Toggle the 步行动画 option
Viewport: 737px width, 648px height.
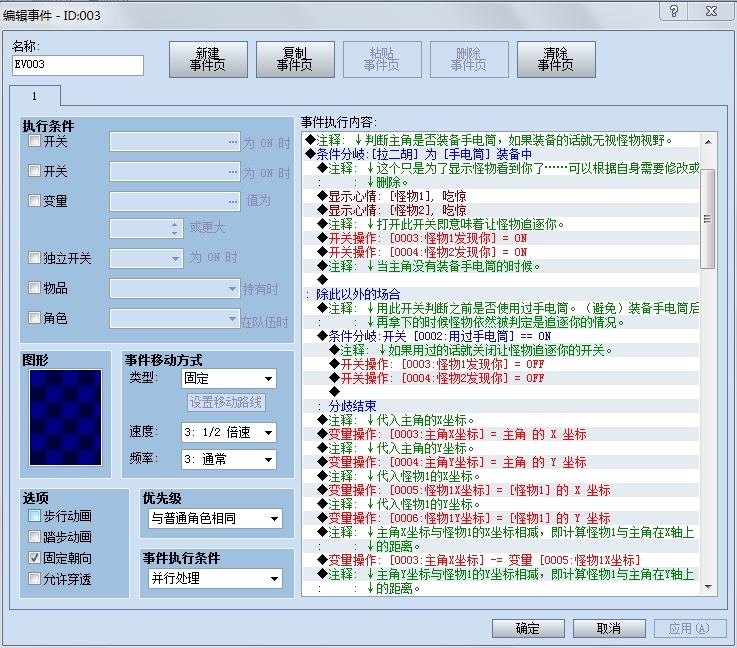34,516
